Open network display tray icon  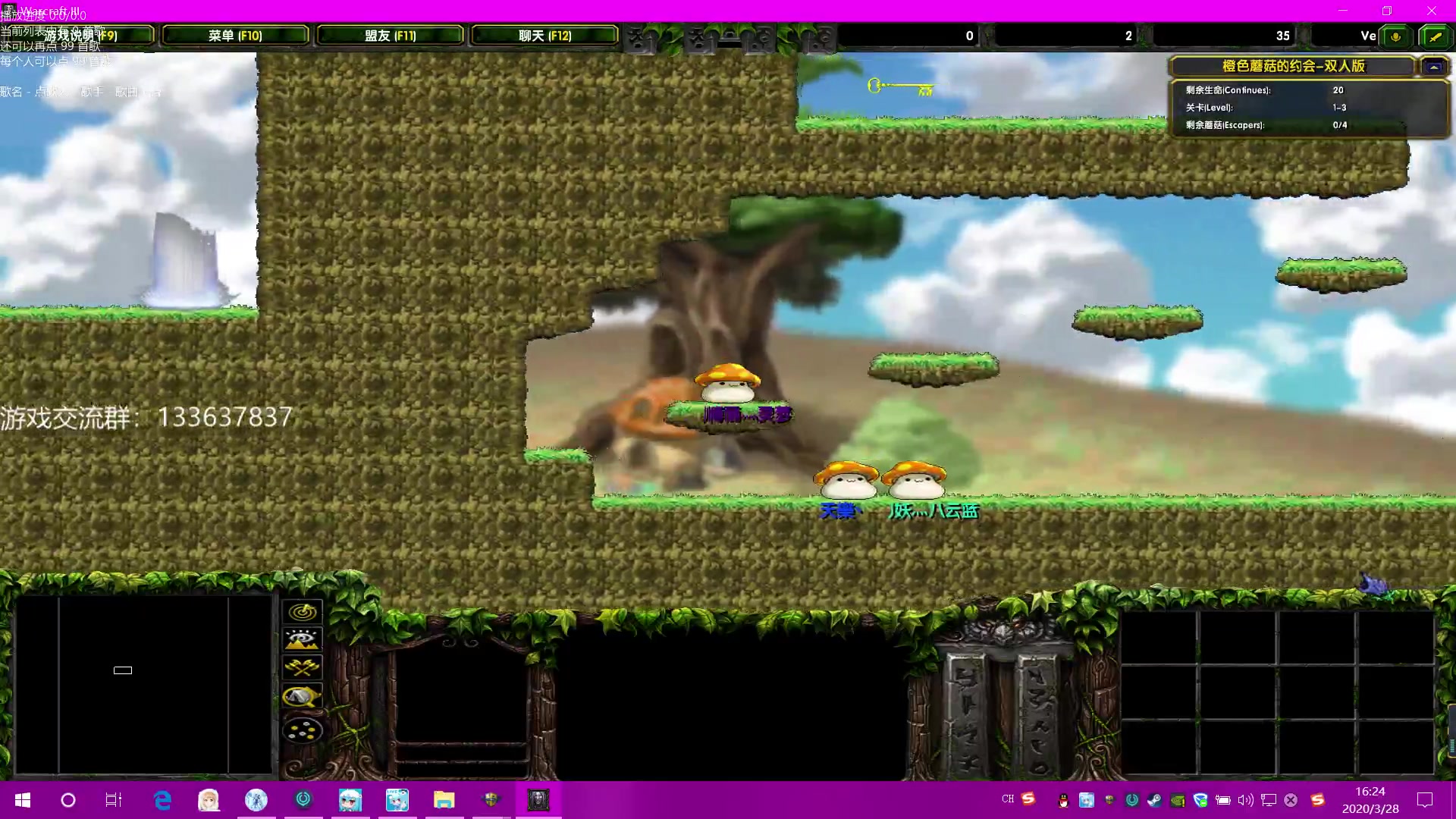point(1269,800)
